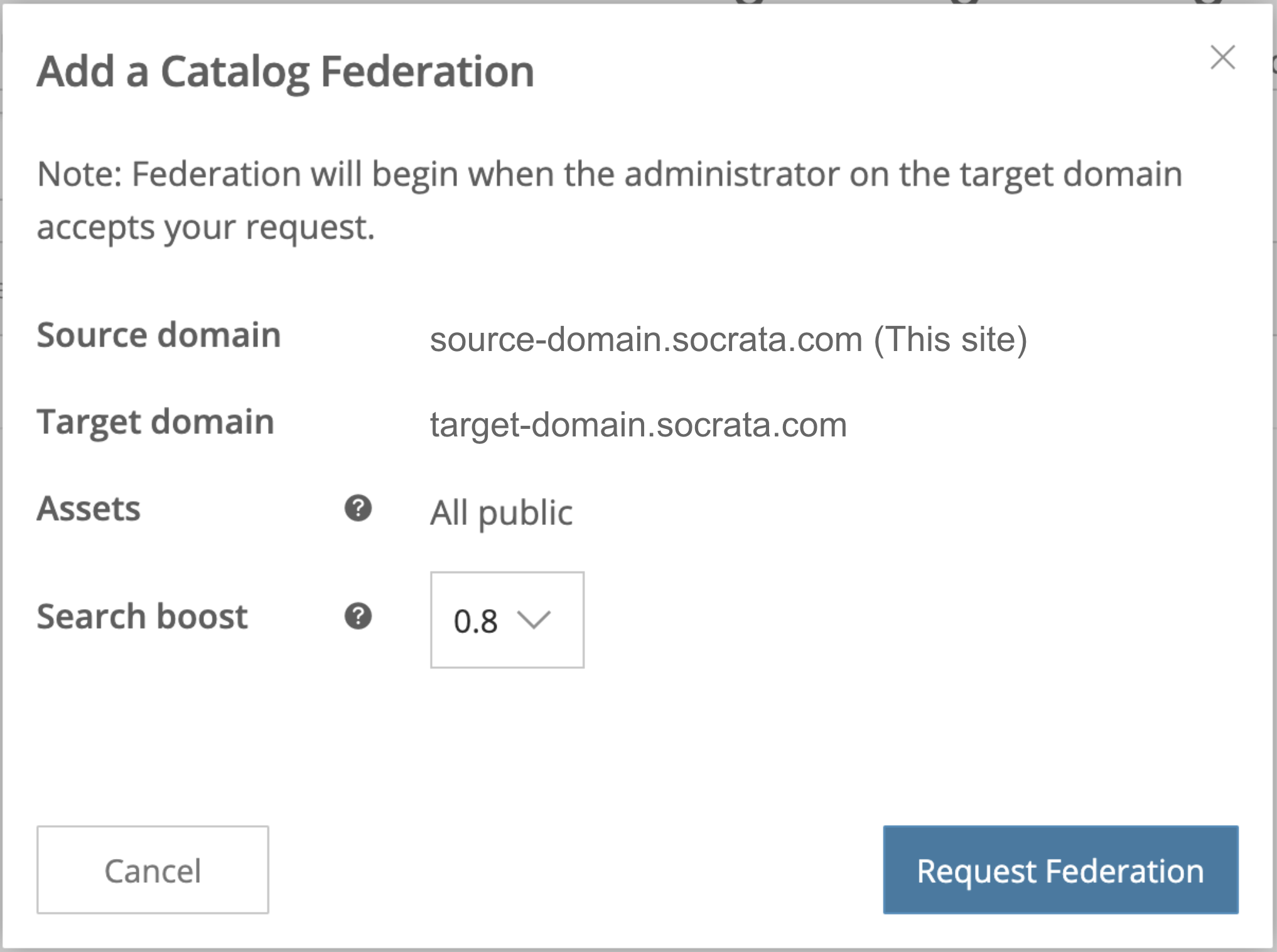Click the Add a Catalog Federation heading
Viewport: 1277px width, 952px height.
[x=286, y=72]
